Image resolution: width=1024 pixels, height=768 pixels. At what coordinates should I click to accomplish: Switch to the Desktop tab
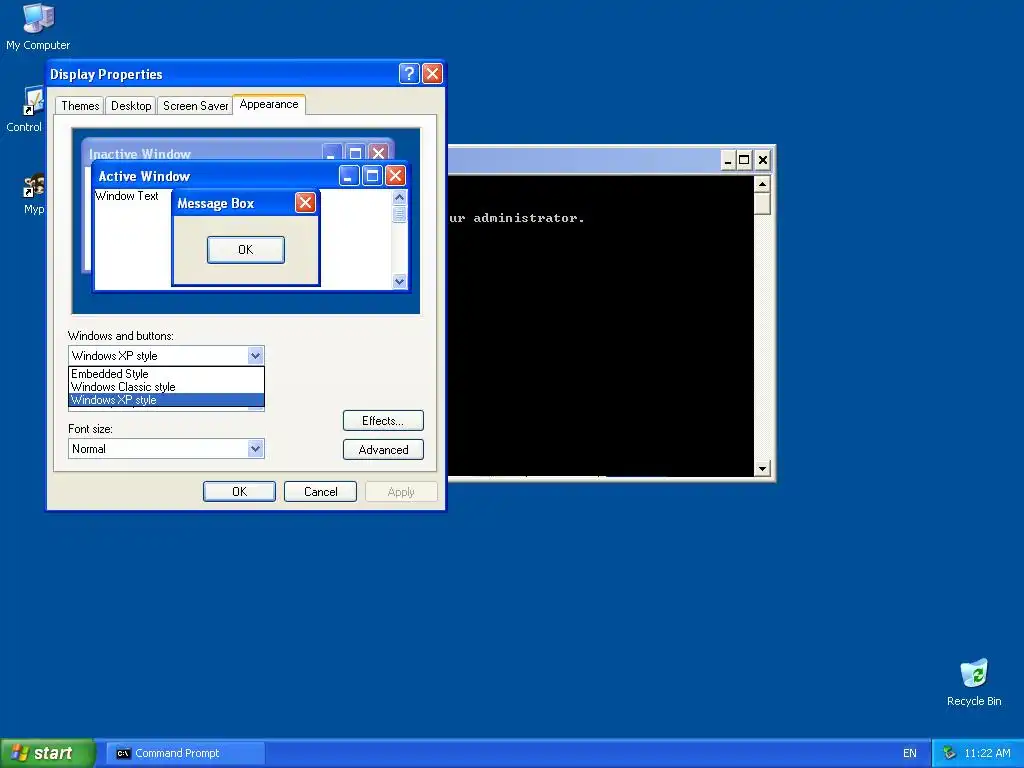point(131,106)
